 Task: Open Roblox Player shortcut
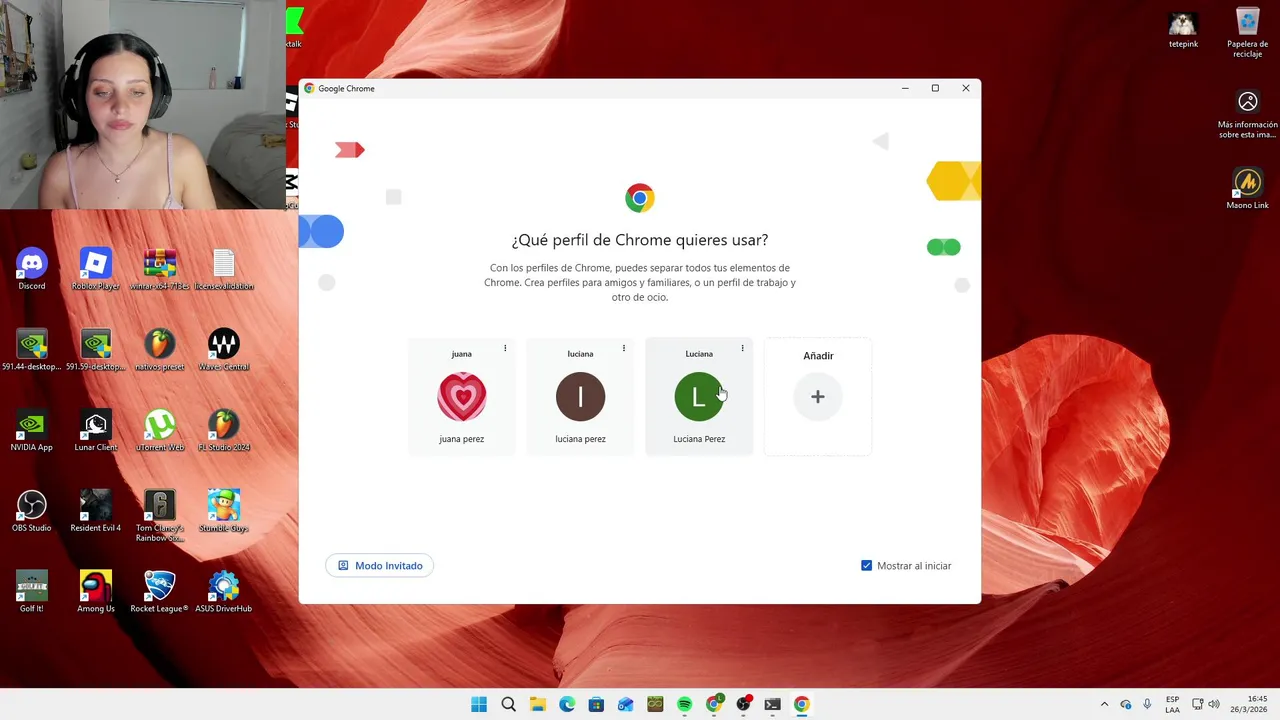click(x=96, y=270)
